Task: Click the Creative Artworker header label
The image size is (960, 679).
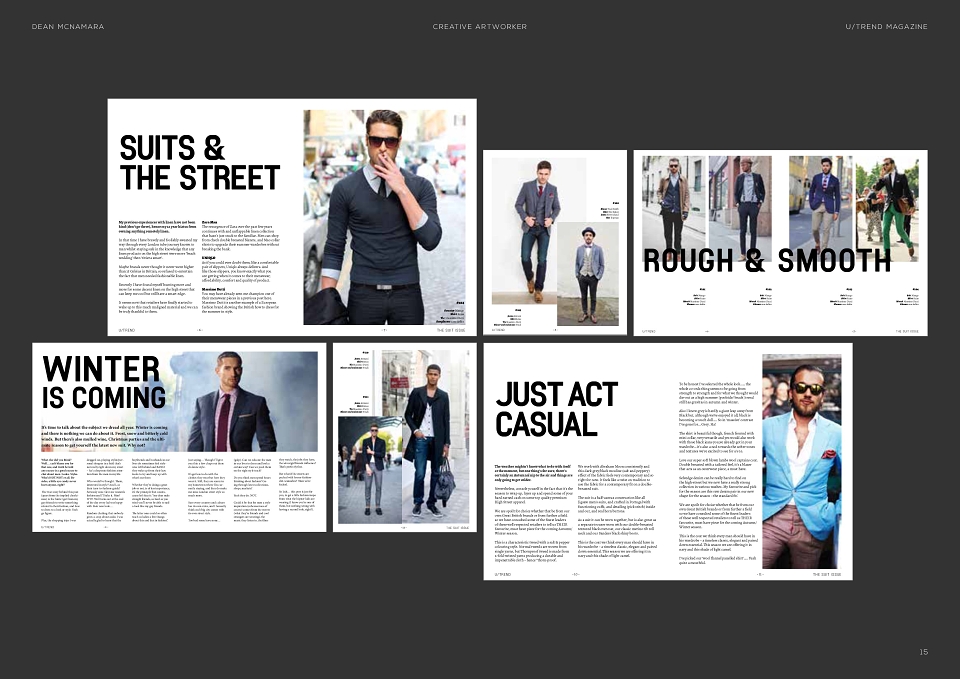Action: coord(479,26)
